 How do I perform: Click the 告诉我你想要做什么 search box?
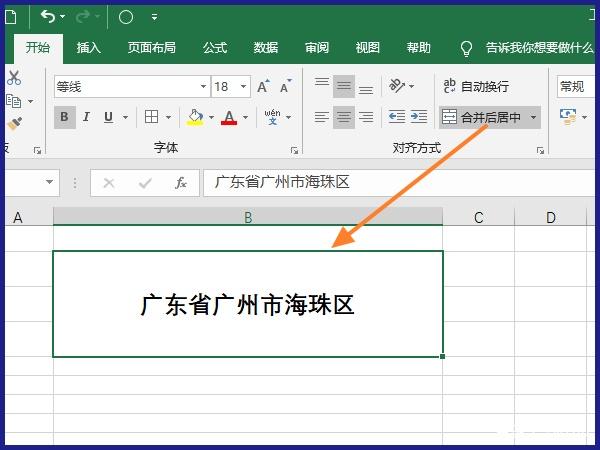(539, 48)
